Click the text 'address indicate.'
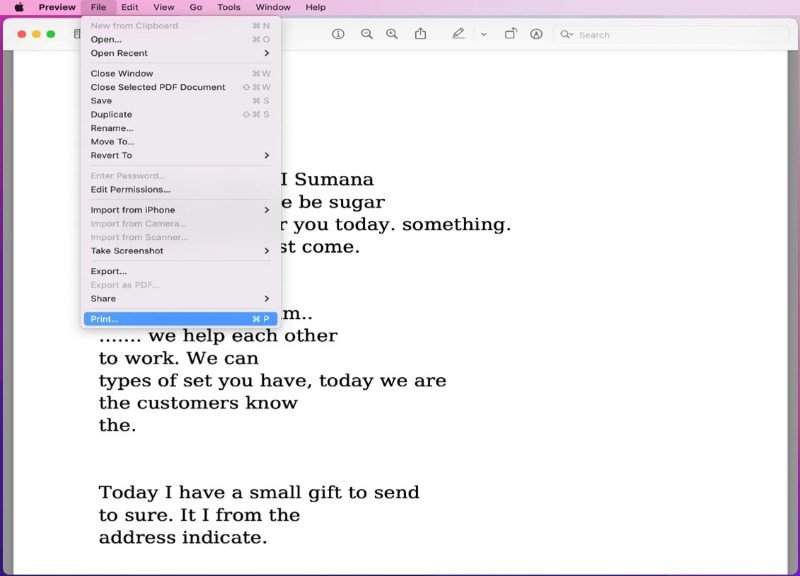This screenshot has height=576, width=800. tap(183, 537)
